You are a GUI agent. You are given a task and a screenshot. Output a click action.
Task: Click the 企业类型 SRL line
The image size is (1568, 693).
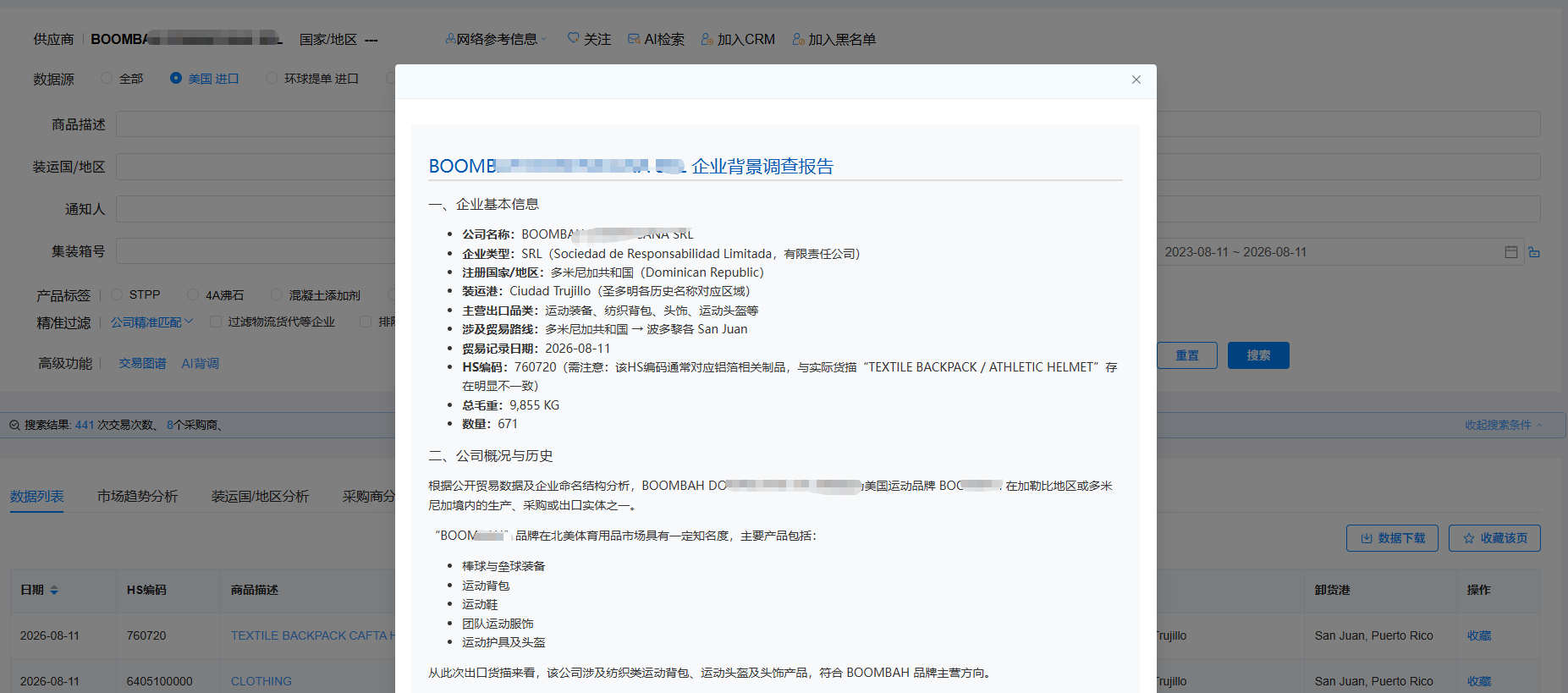click(x=661, y=254)
